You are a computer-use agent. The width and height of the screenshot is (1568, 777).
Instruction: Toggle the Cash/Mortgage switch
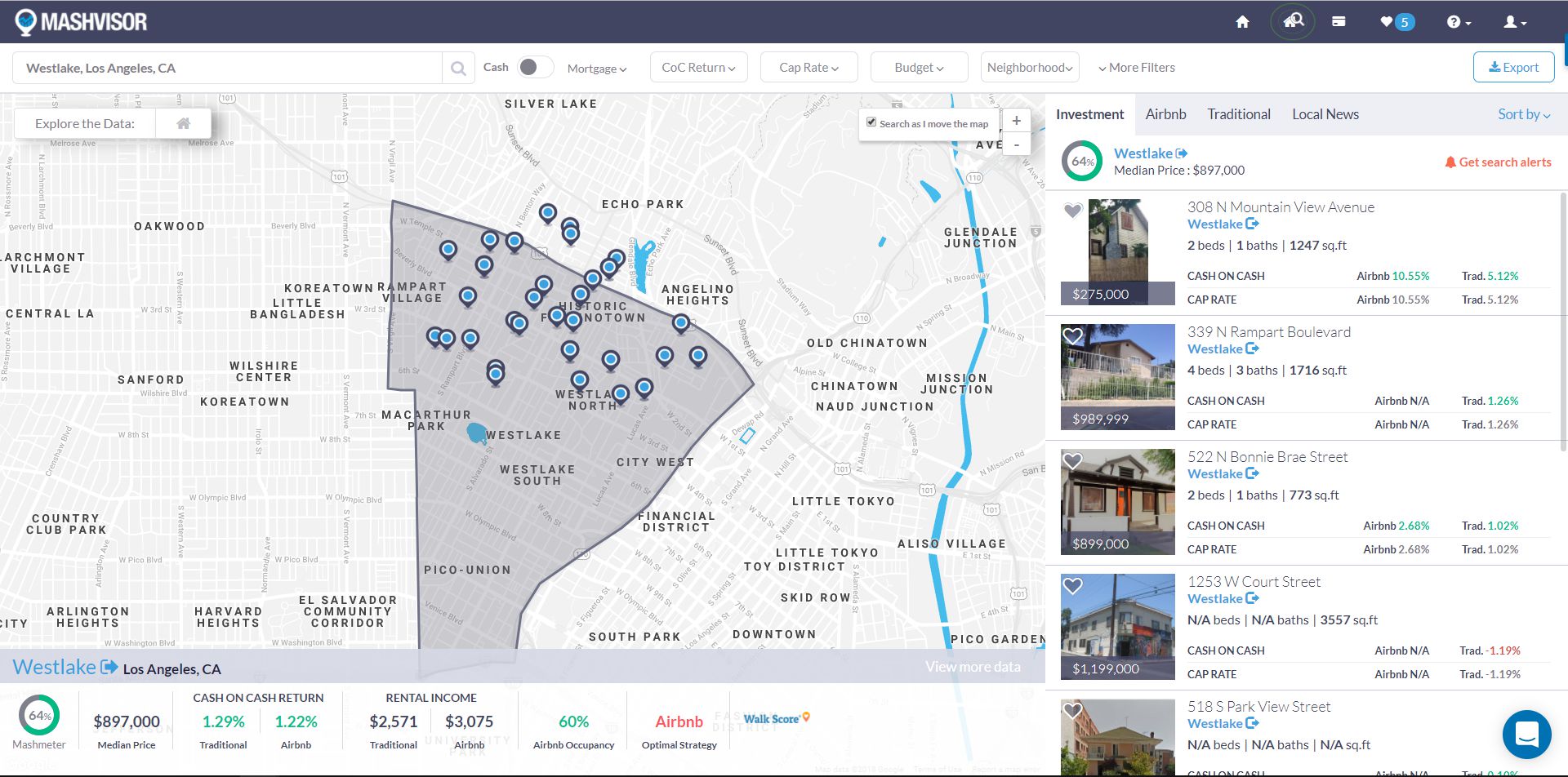point(535,68)
